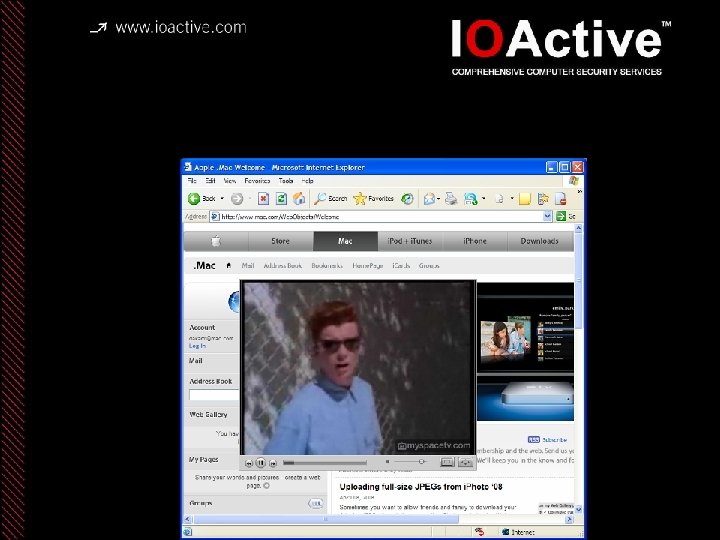
Task: Click the Apple logo navigation tab
Action: [x=216, y=241]
